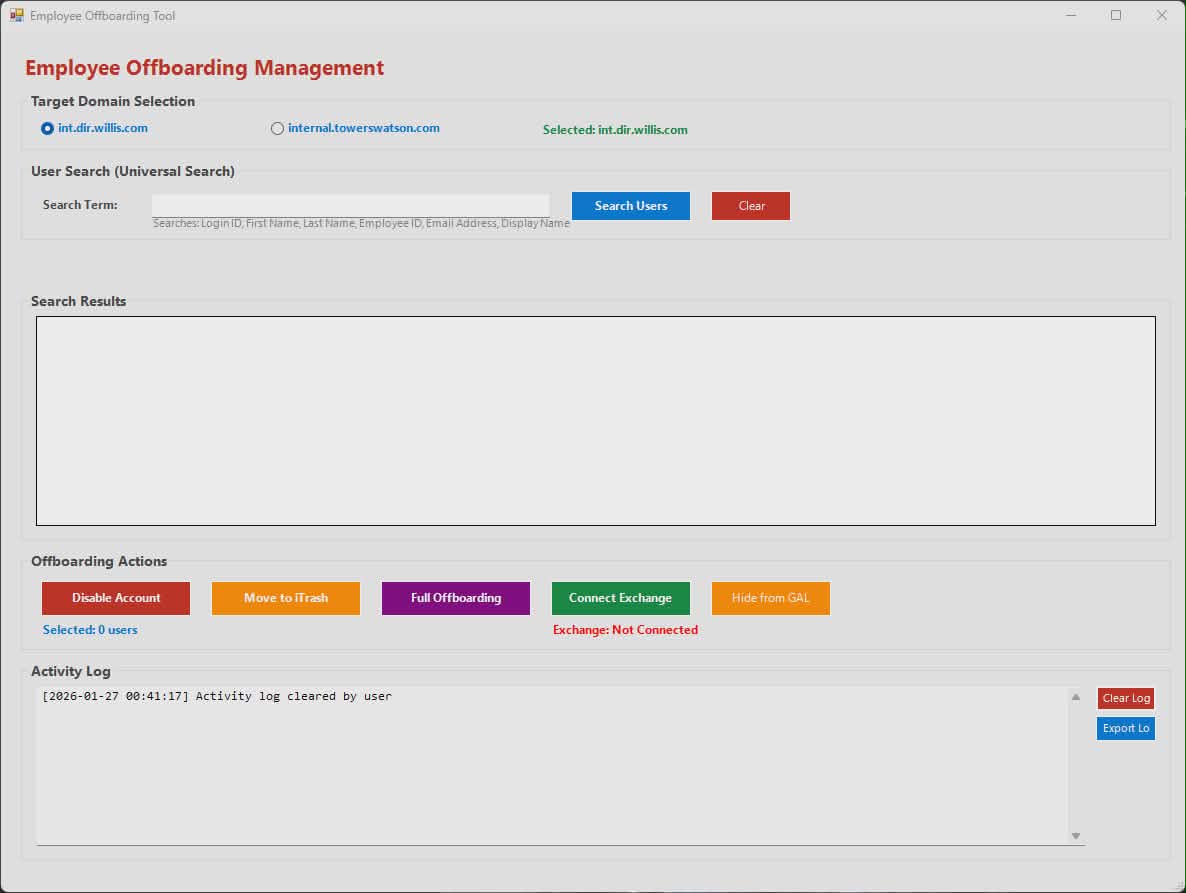Select the internal.towerswatson.com domain radio button
The image size is (1186, 893).
pos(277,128)
